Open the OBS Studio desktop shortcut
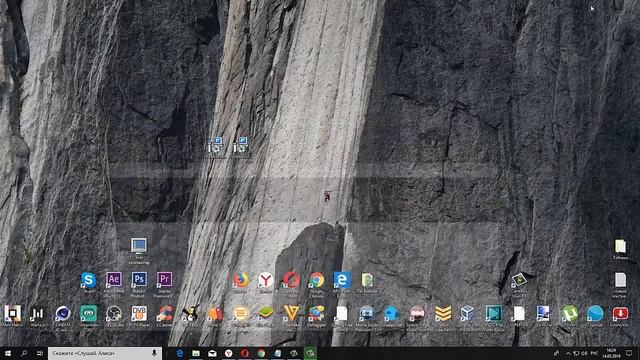 [x=113, y=313]
